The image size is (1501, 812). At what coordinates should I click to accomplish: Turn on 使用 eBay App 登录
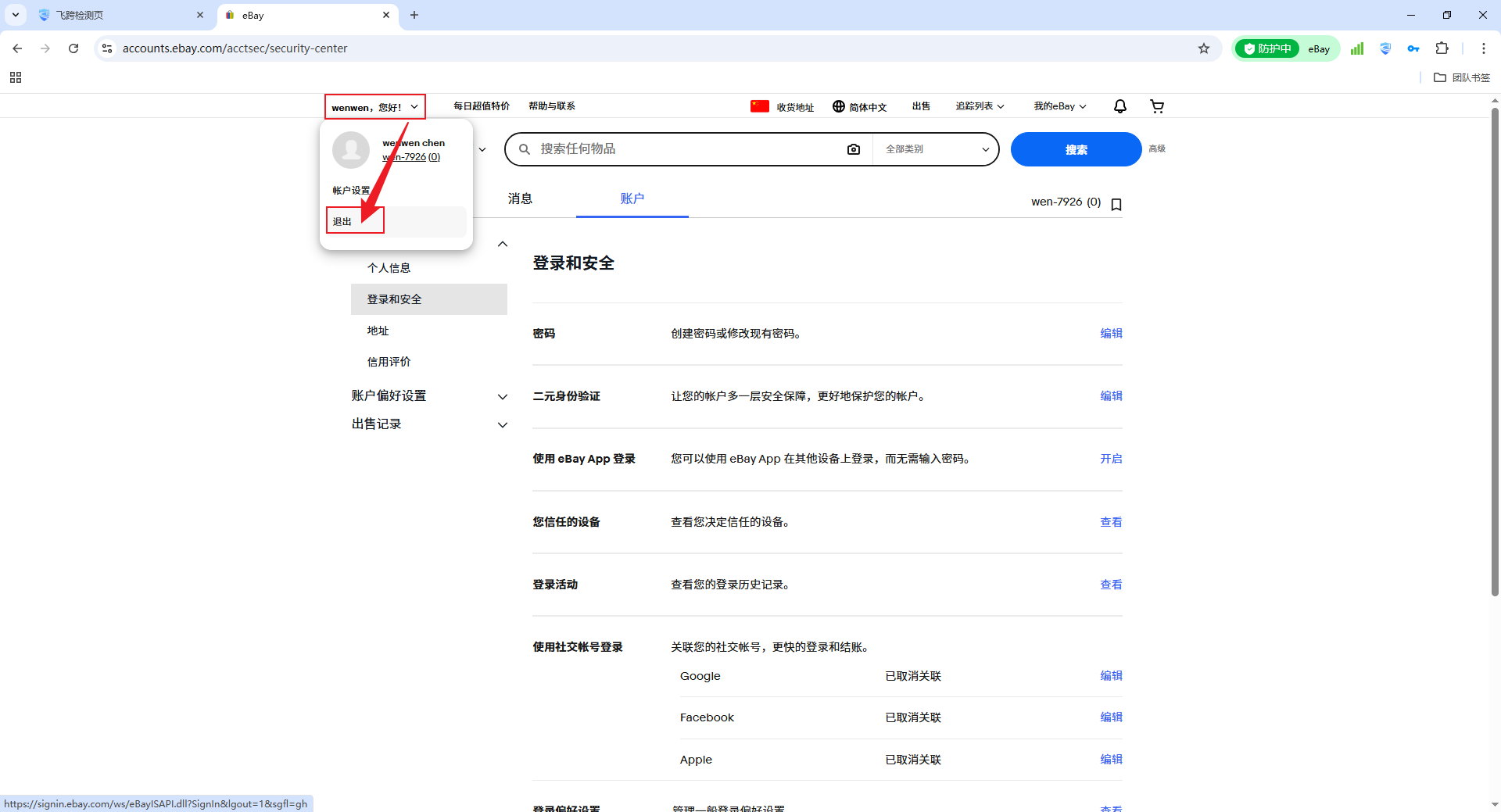coord(1111,459)
